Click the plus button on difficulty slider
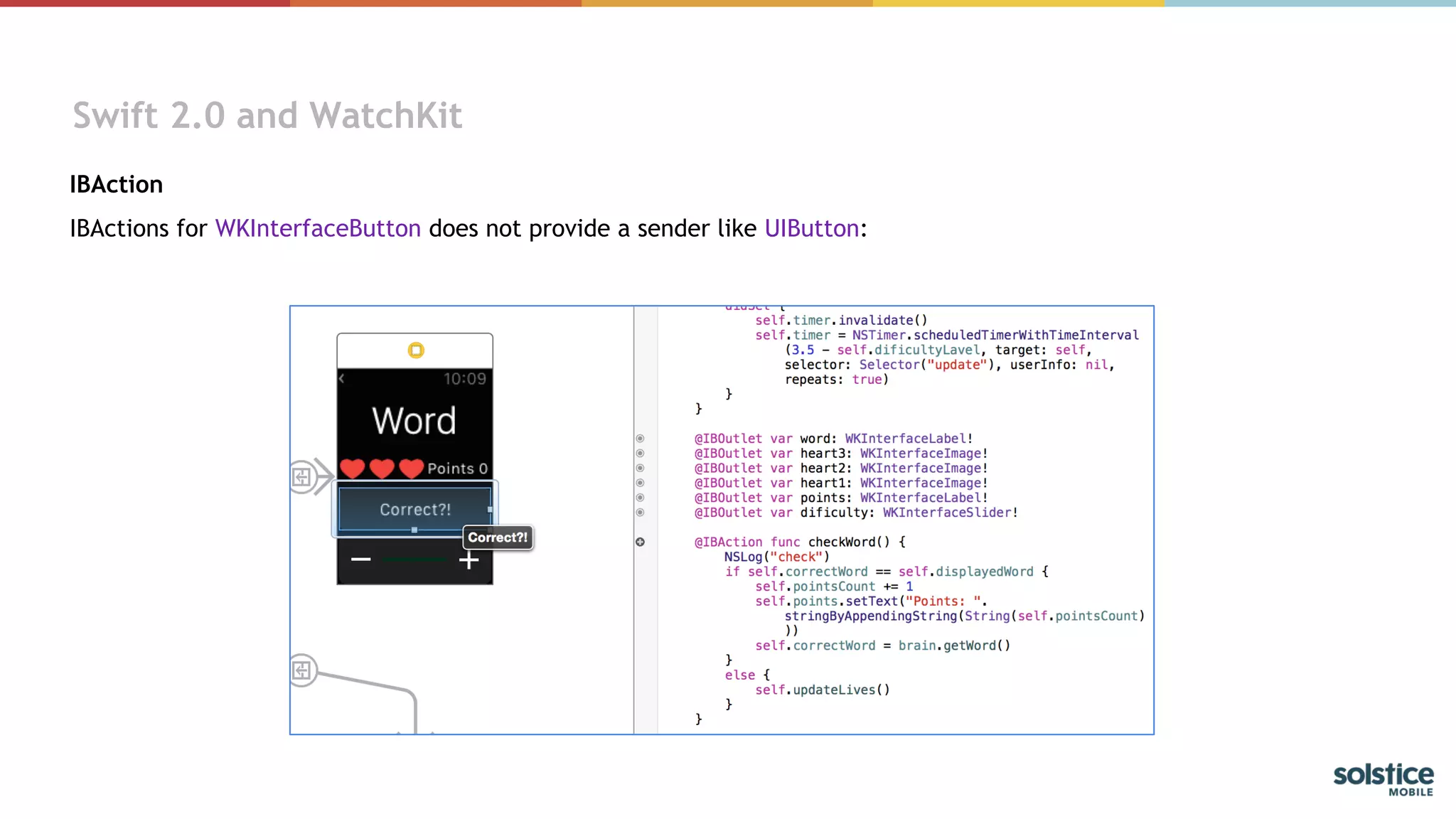The height and width of the screenshot is (819, 1456). coord(469,560)
